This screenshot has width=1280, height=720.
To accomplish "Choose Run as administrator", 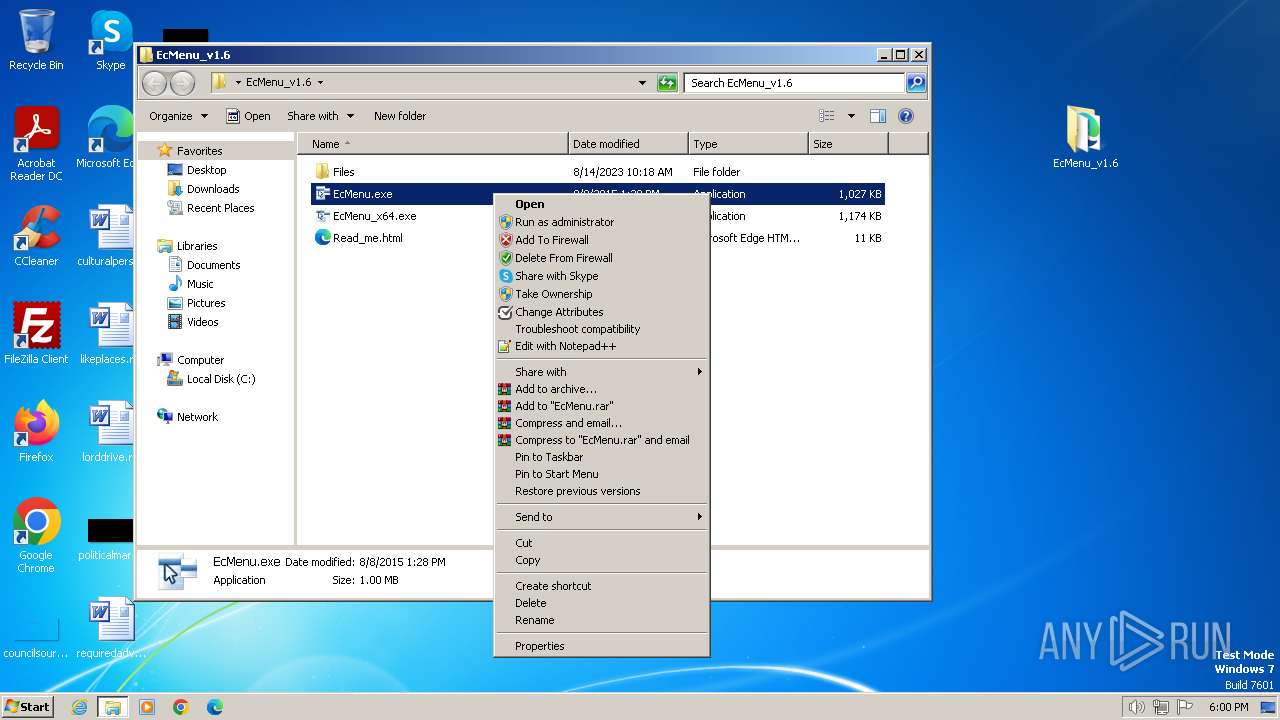I will coord(601,222).
